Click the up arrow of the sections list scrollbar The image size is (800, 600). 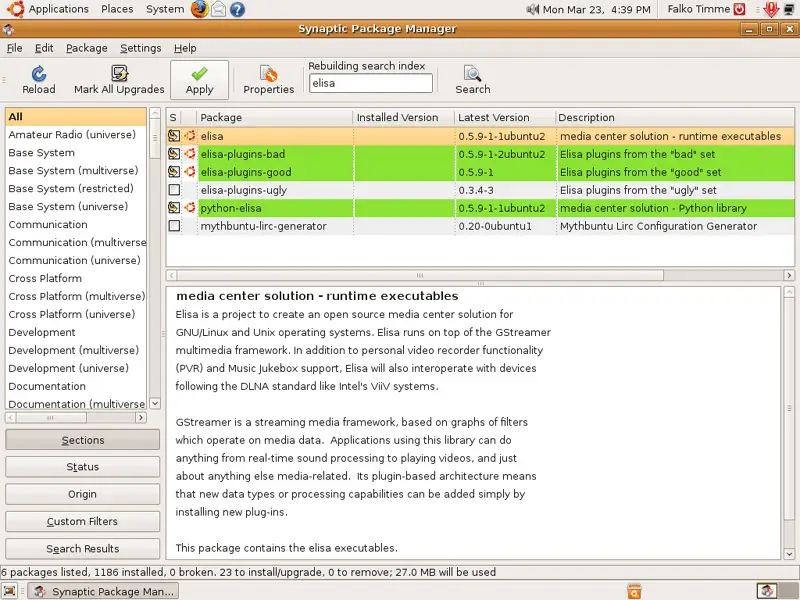coord(155,114)
